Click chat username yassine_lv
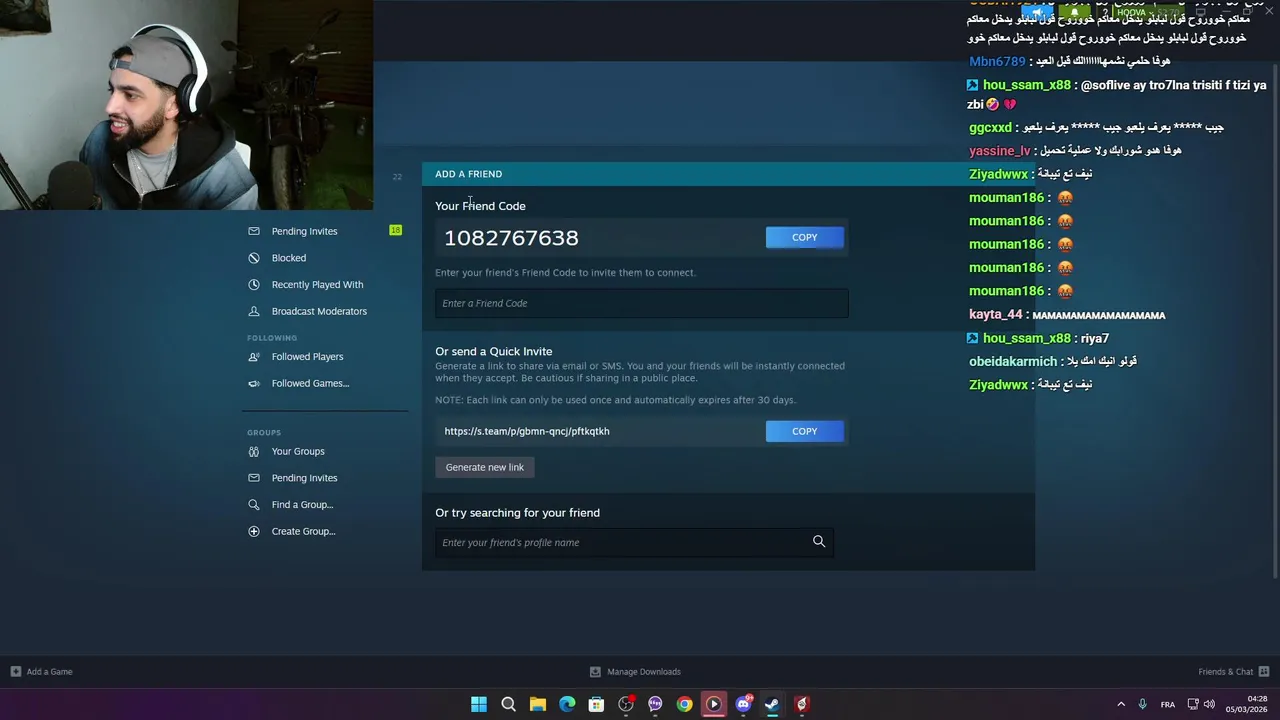This screenshot has height=720, width=1280. pos(999,151)
